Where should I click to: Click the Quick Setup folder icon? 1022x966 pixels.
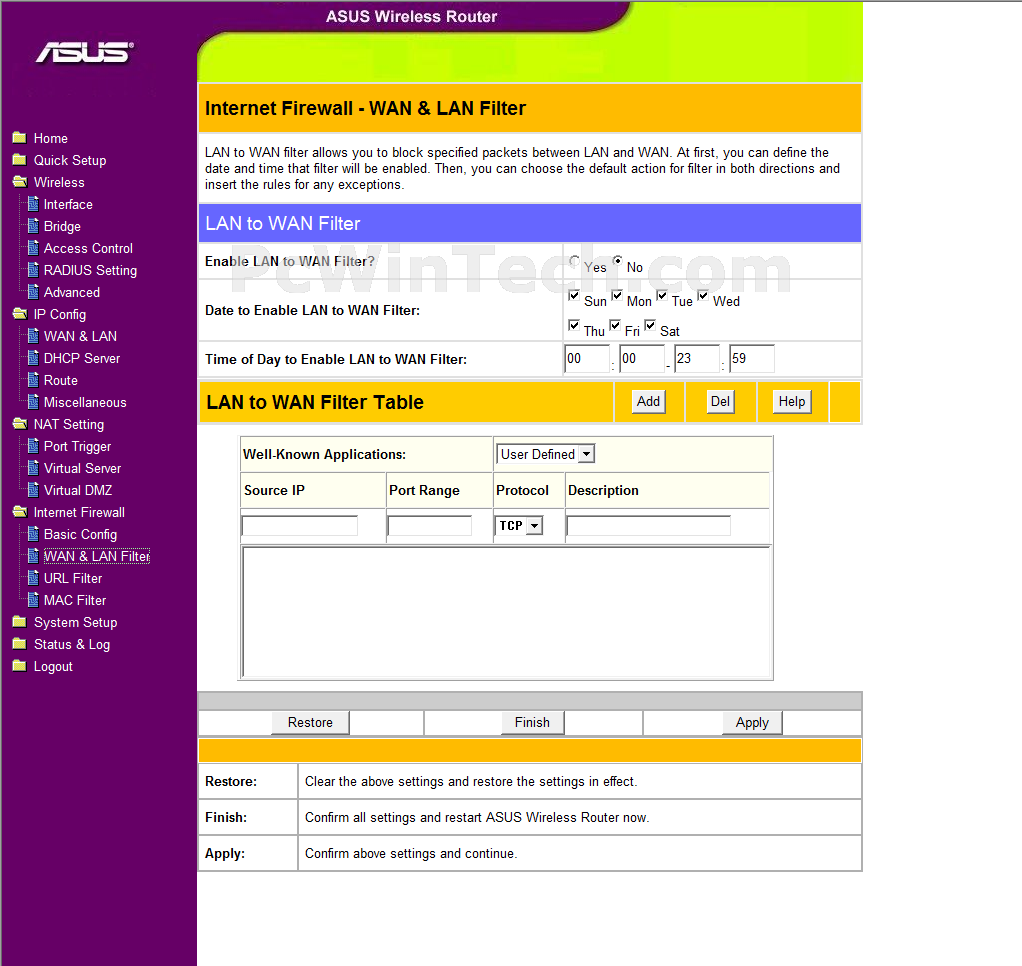coord(20,160)
